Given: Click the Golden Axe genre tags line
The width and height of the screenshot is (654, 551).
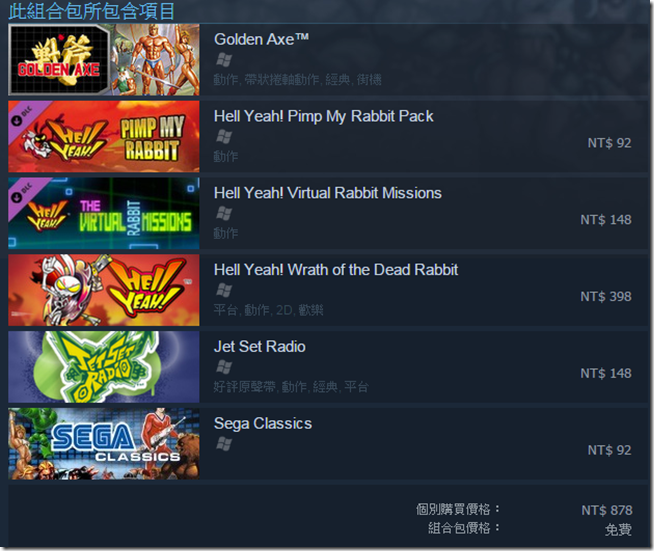Looking at the screenshot, I should 297,79.
